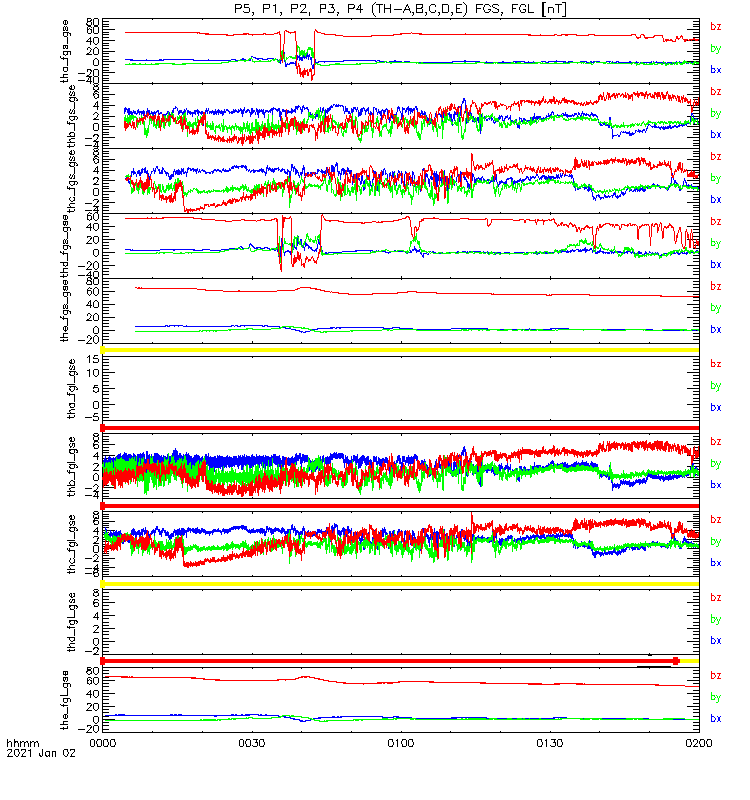Click the bz legend of thd_fgl_gse panel

click(716, 597)
